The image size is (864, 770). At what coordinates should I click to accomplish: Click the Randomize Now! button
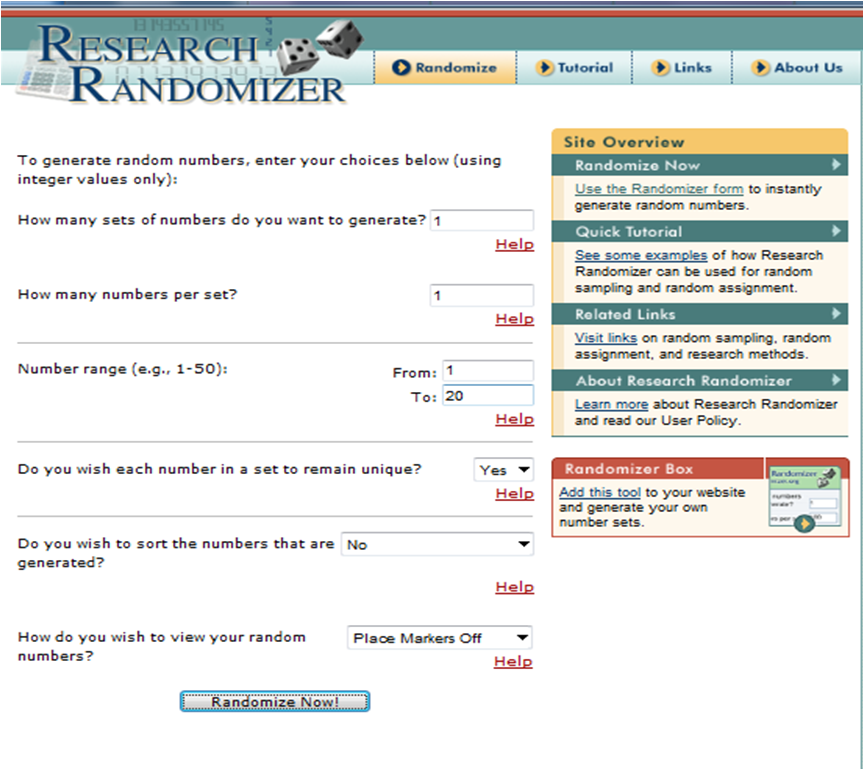pyautogui.click(x=275, y=702)
